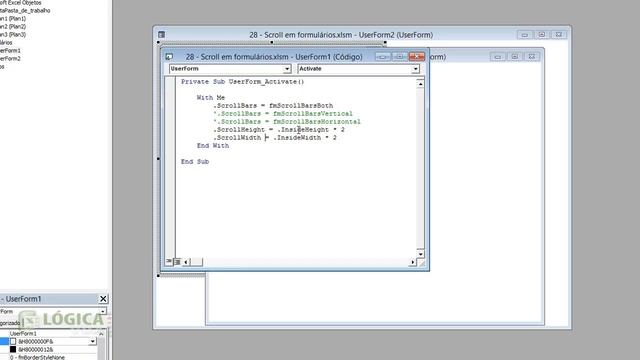This screenshot has width=640, height=360.
Task: Minimize the background UserForm1 designer window
Action: coord(498,57)
